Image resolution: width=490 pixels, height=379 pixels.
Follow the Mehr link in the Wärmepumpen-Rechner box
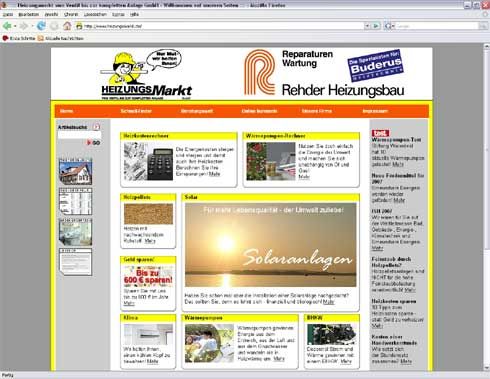tap(304, 177)
